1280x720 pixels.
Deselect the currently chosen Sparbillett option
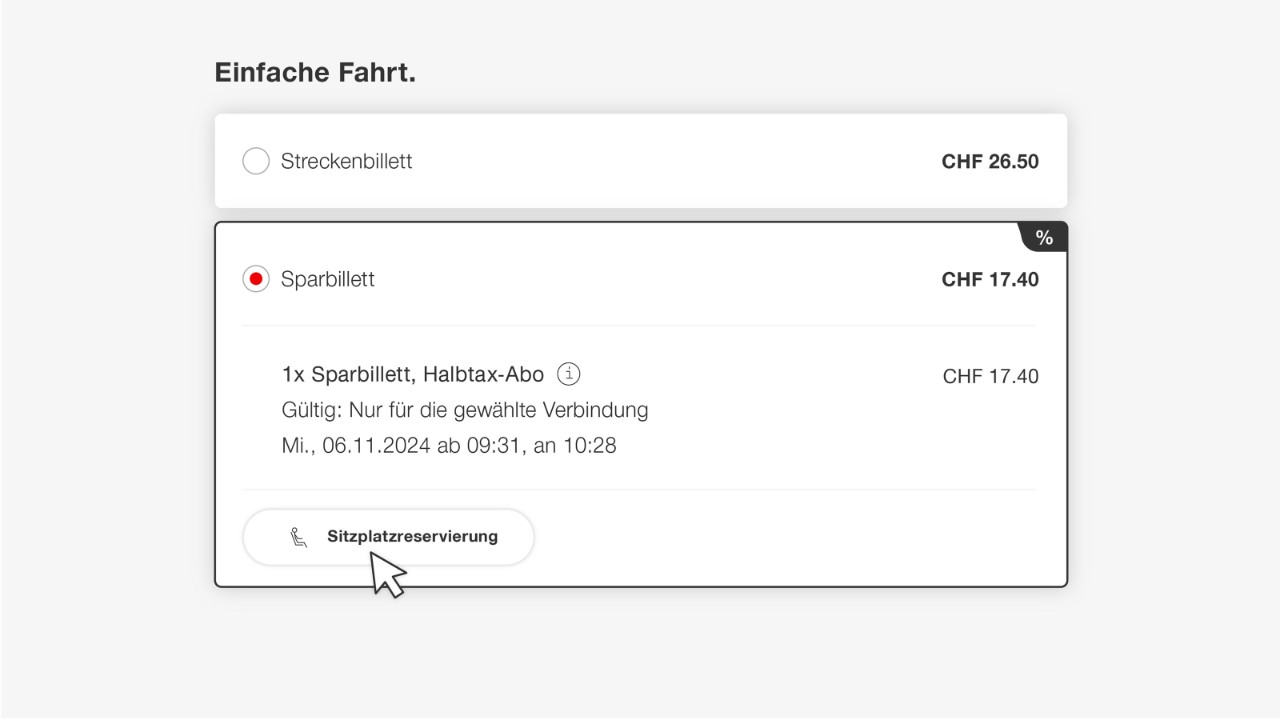tap(255, 279)
